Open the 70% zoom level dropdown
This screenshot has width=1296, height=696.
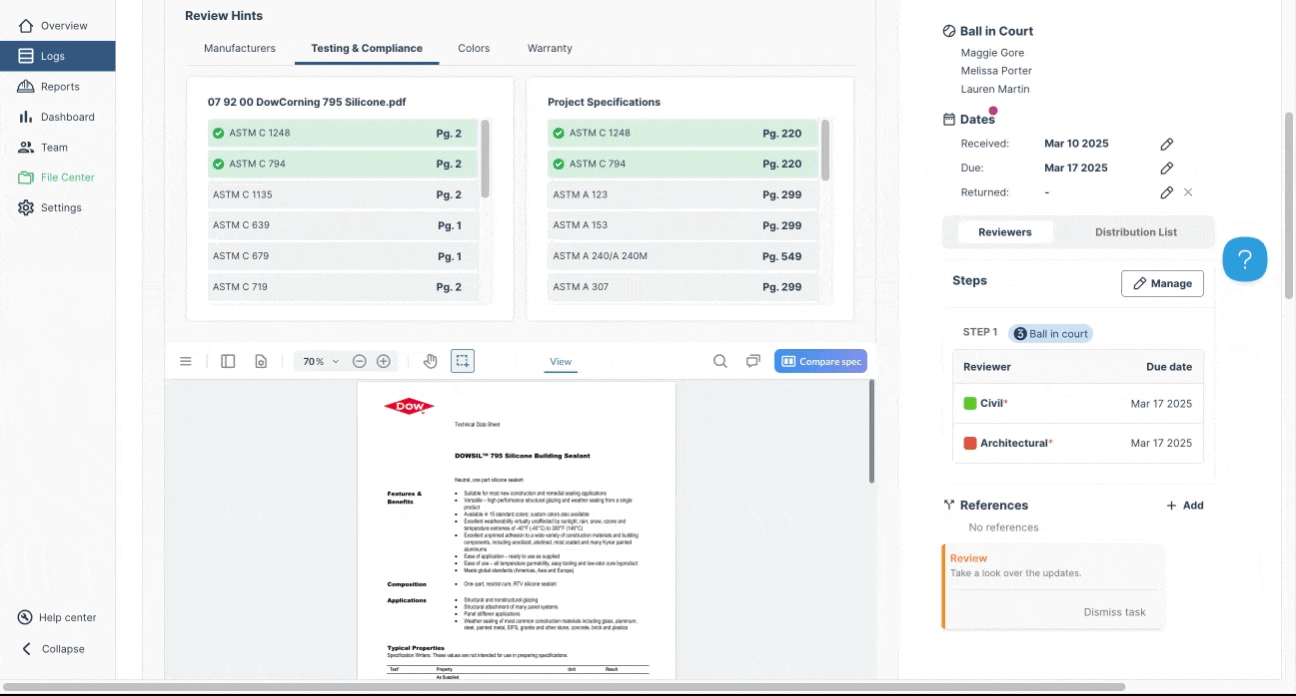click(321, 361)
